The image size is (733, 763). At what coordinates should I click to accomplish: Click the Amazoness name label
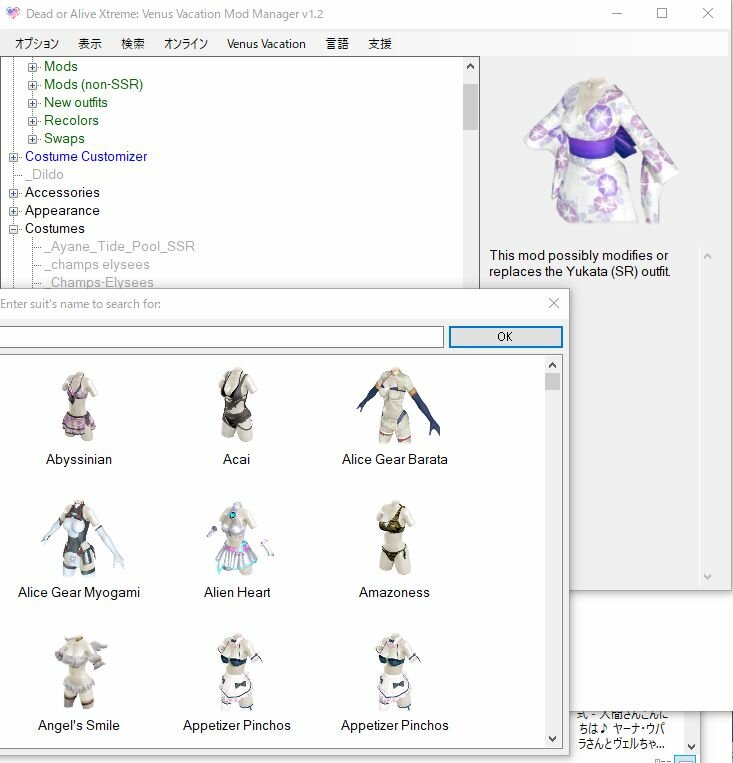[395, 592]
